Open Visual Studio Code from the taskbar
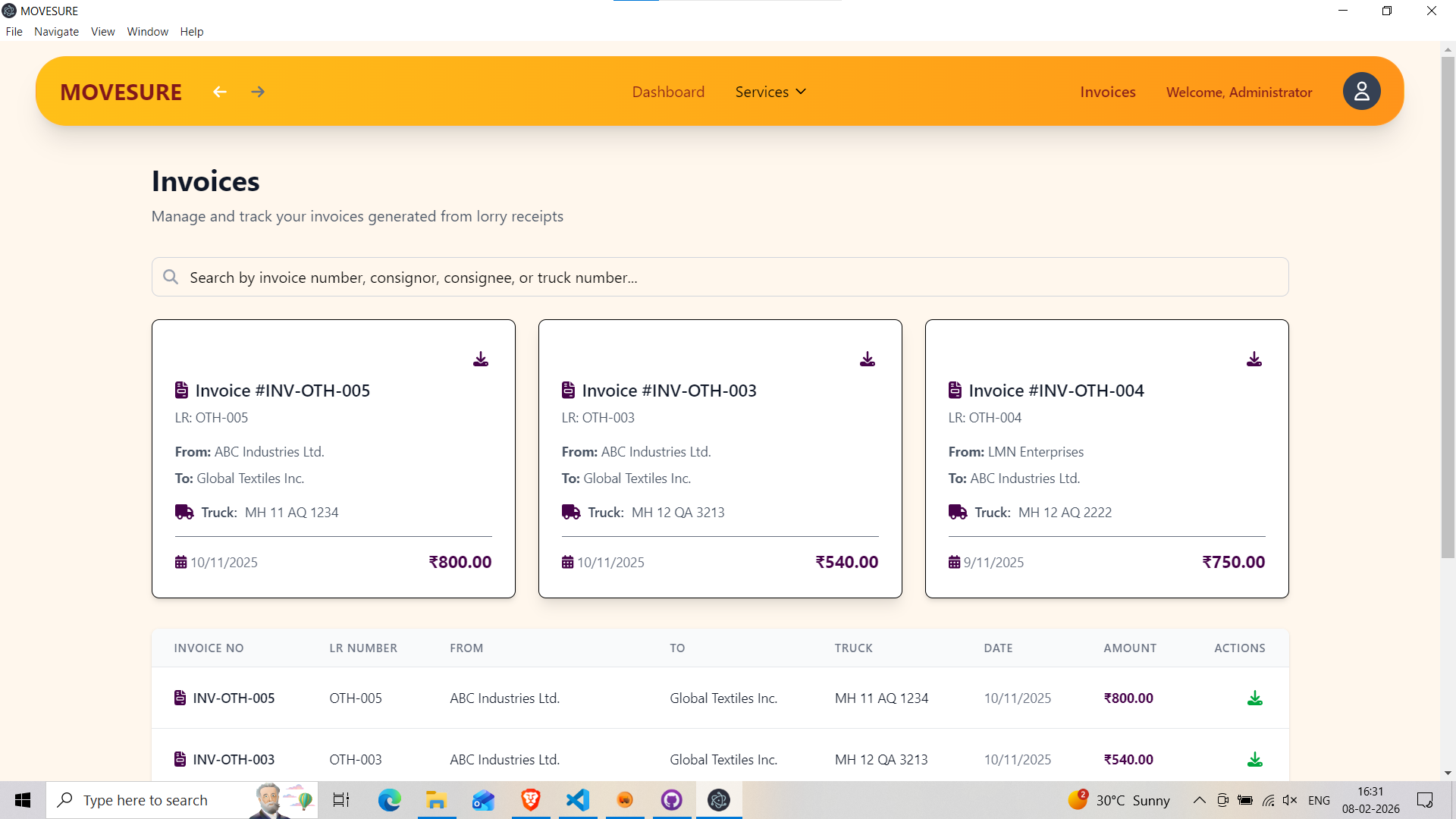Viewport: 1456px width, 819px height. pyautogui.click(x=578, y=799)
